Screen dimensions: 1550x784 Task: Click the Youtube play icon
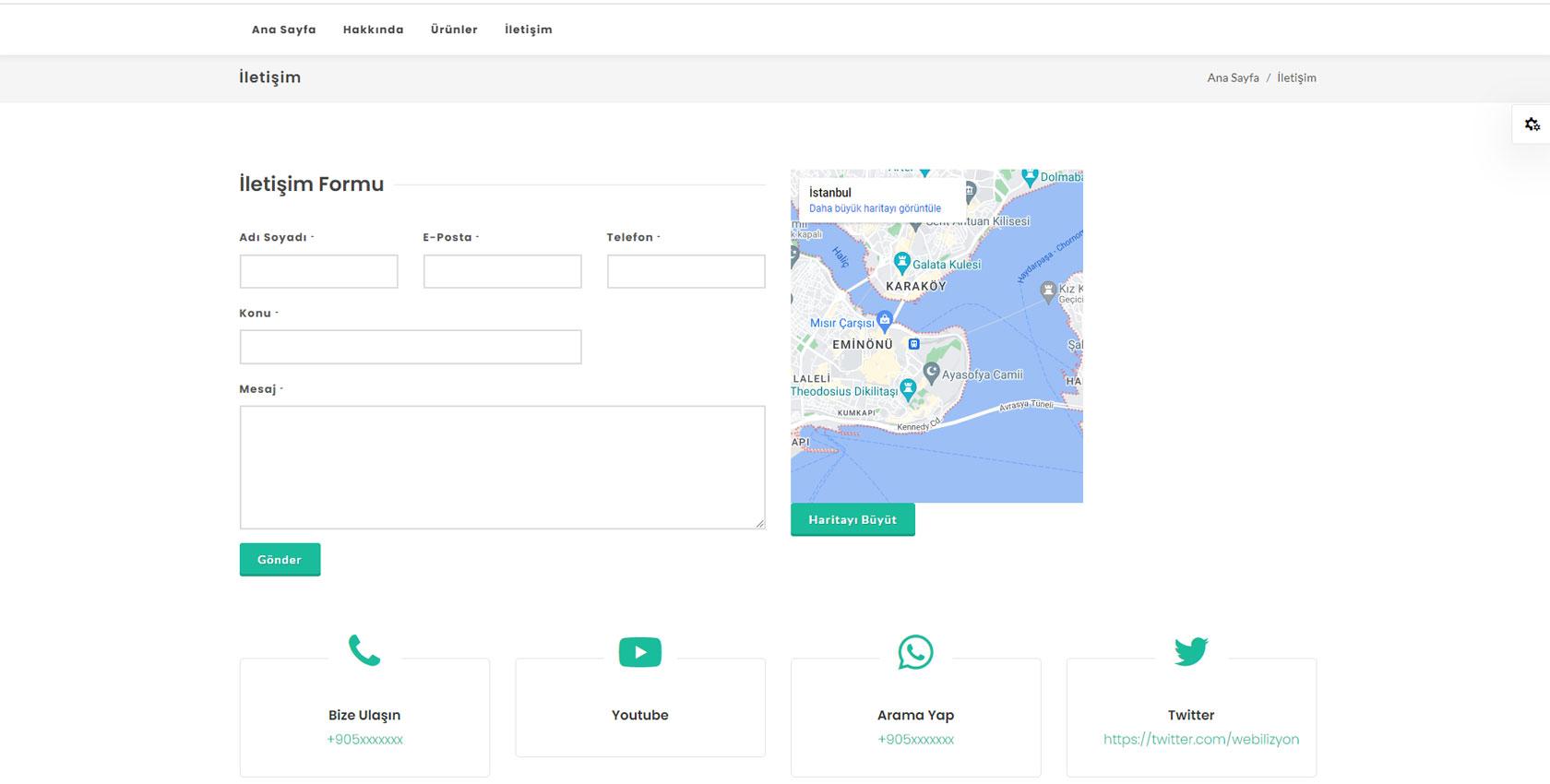tap(640, 652)
